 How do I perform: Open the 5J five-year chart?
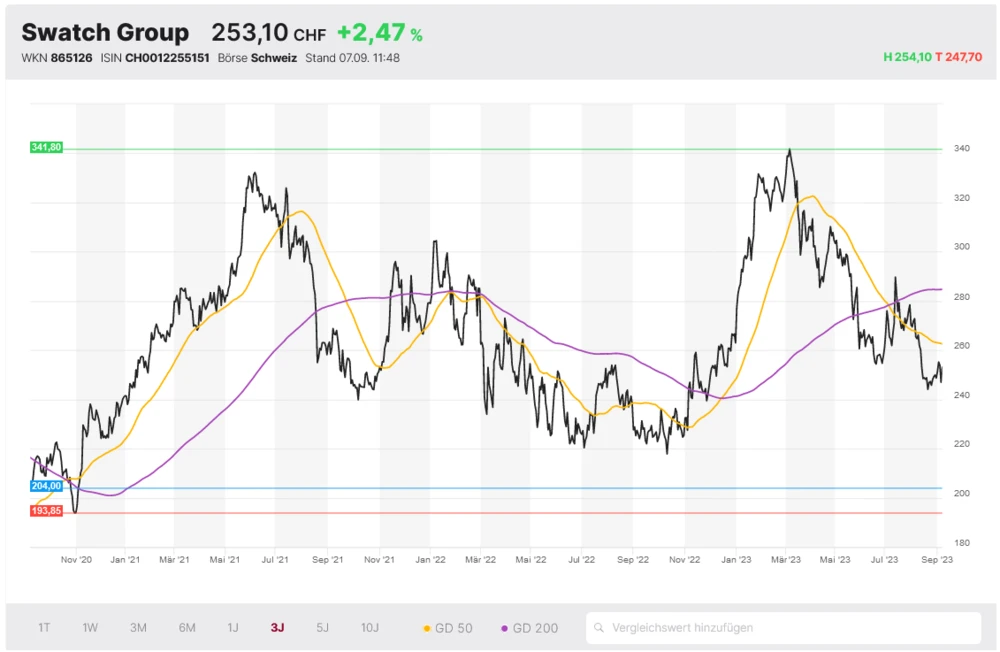point(322,628)
